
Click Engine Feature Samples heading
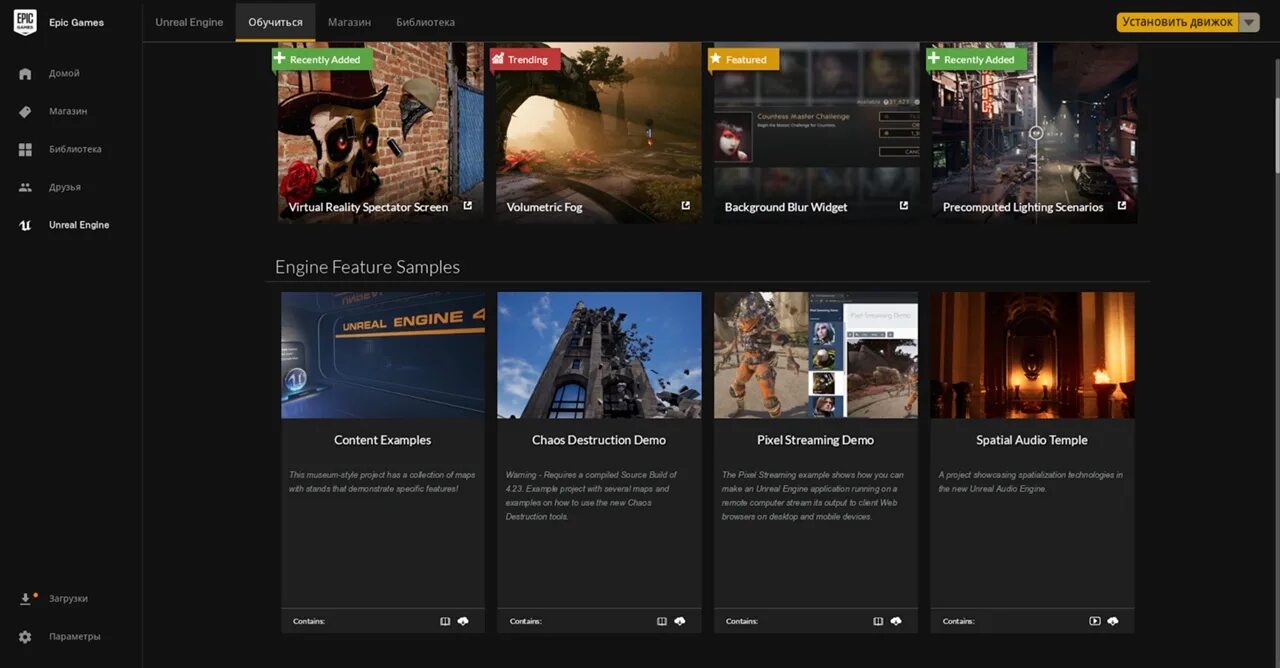[x=367, y=267]
